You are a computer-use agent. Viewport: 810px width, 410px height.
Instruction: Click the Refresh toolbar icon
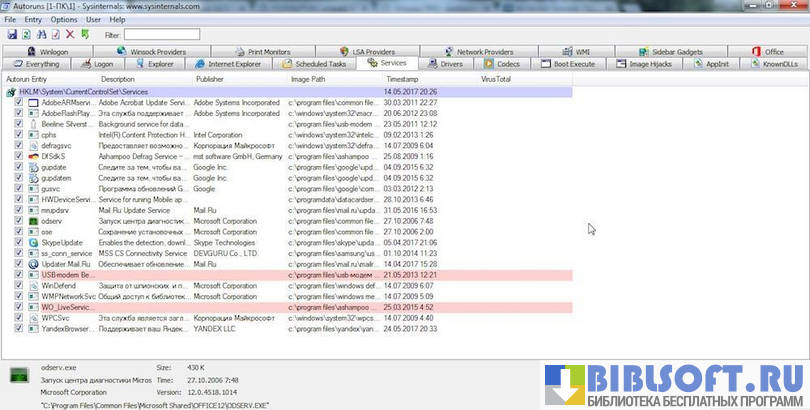pos(26,34)
